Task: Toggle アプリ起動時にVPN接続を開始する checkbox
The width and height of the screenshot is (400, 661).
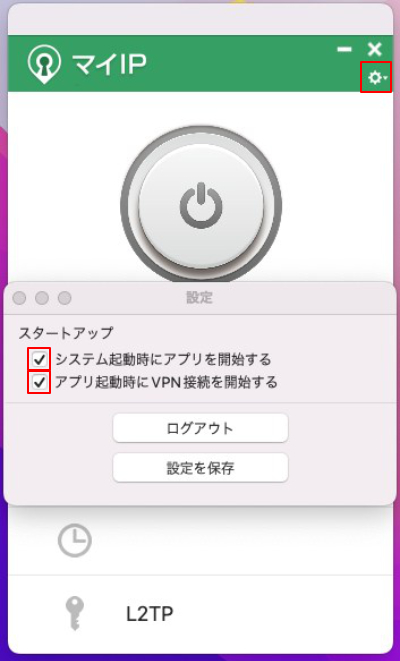Action: 39,382
